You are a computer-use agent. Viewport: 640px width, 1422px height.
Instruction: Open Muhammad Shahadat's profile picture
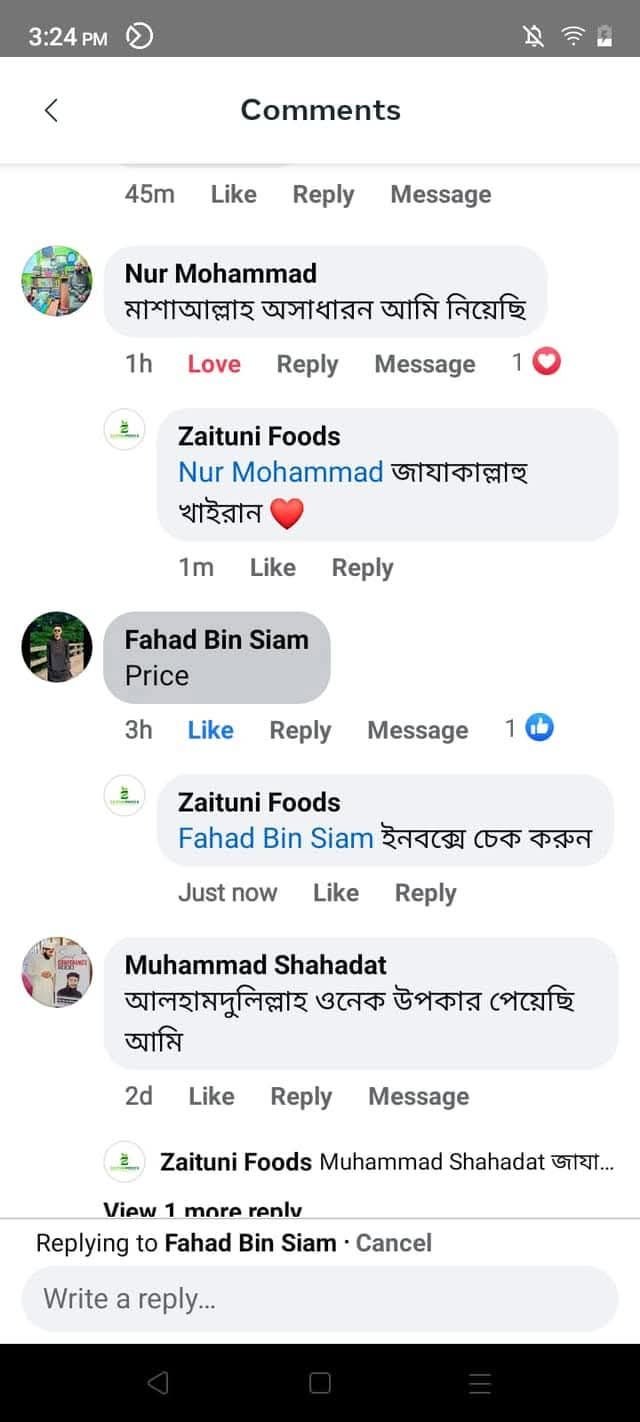click(57, 972)
